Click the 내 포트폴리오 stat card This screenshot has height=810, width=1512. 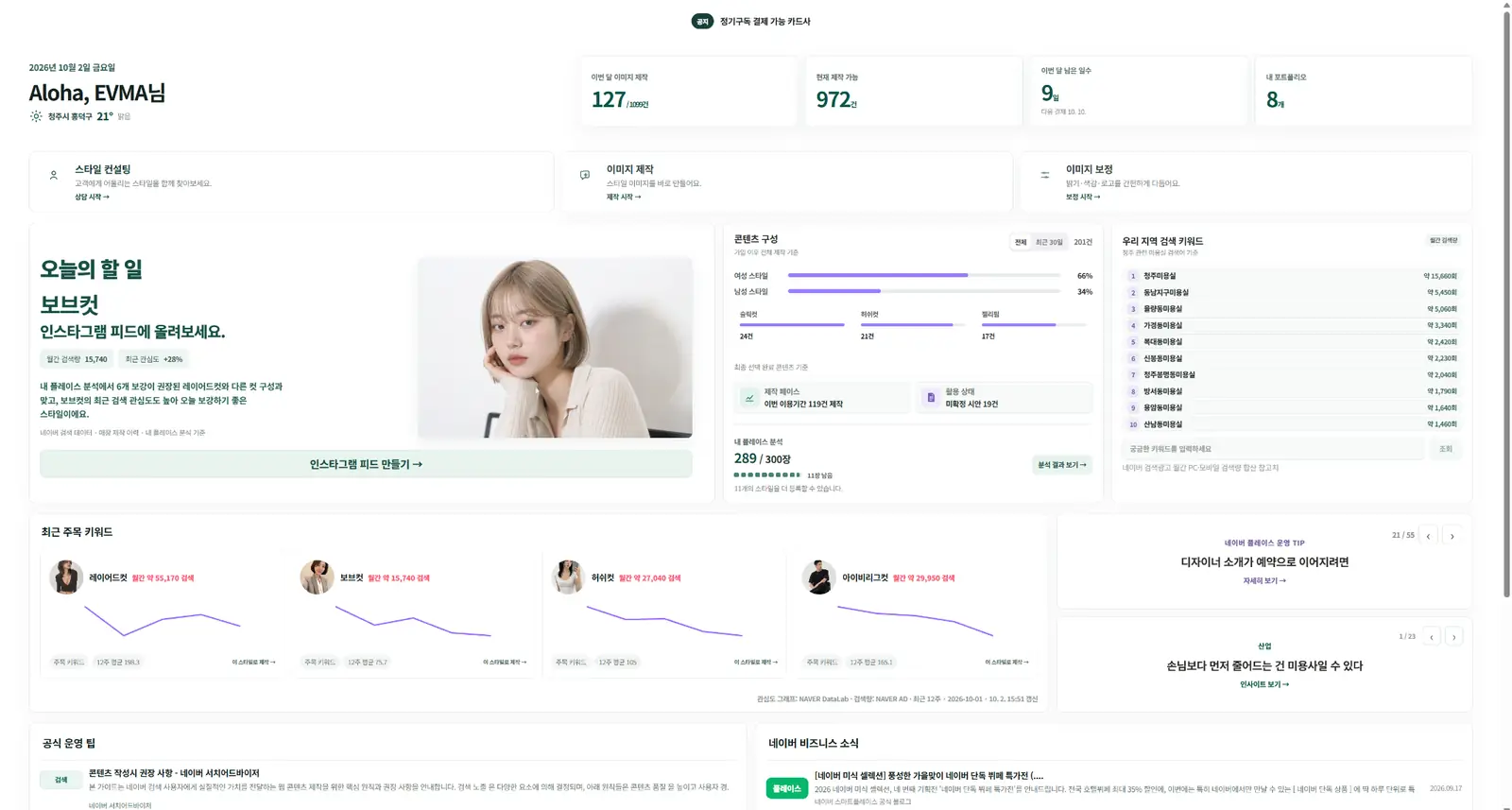pos(1364,92)
